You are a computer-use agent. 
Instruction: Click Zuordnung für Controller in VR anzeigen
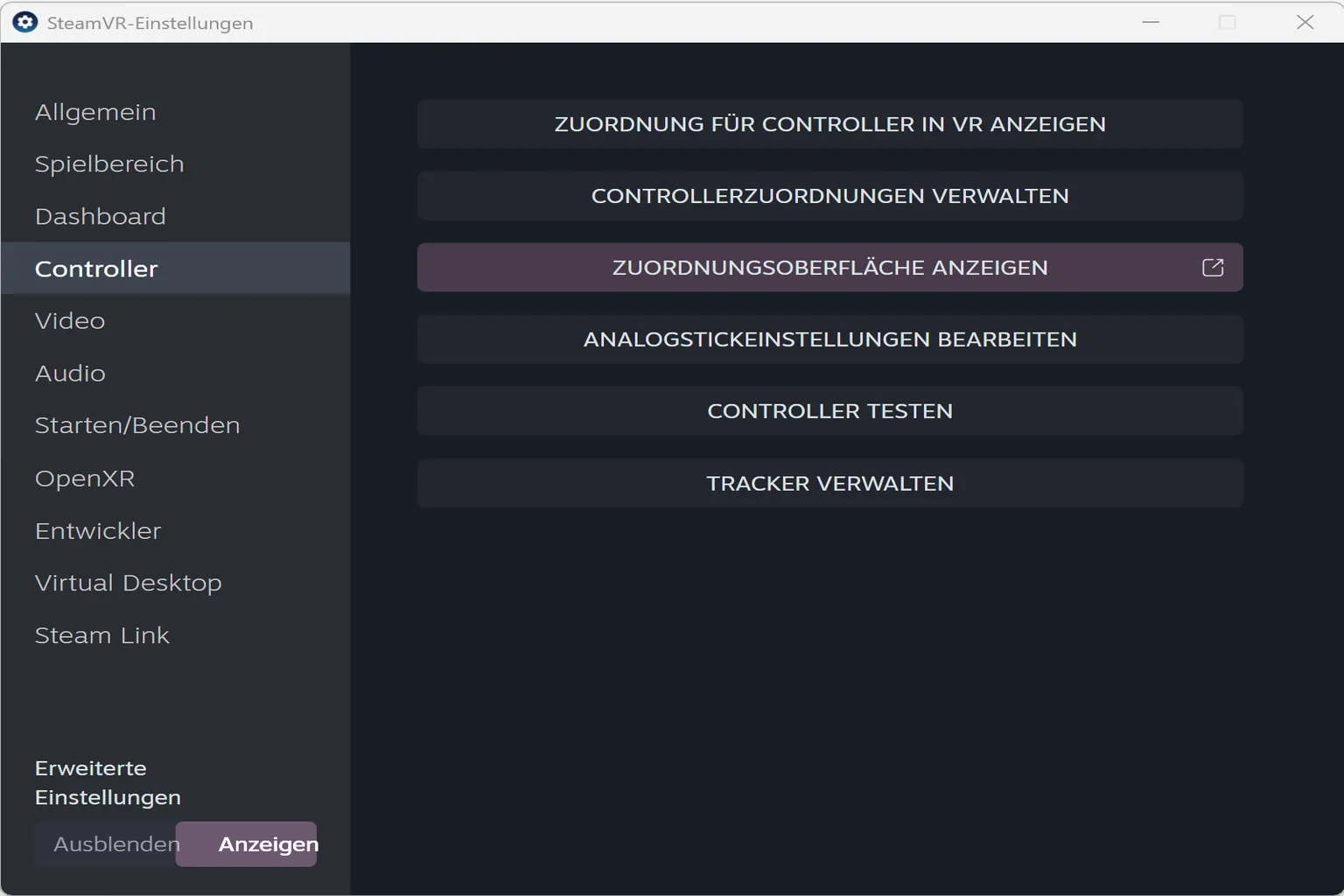coord(829,124)
